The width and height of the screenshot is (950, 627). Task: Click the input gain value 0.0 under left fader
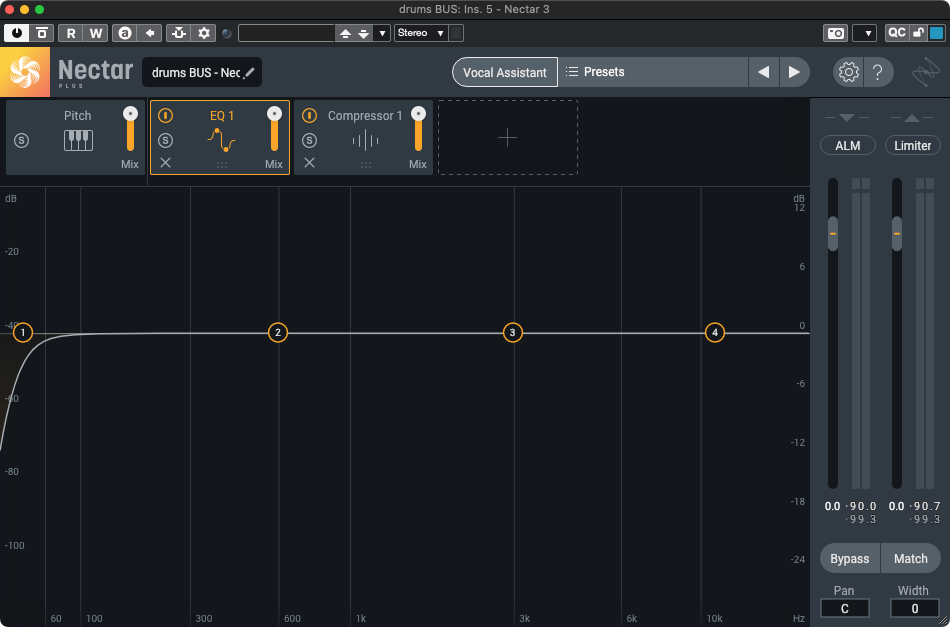point(832,506)
